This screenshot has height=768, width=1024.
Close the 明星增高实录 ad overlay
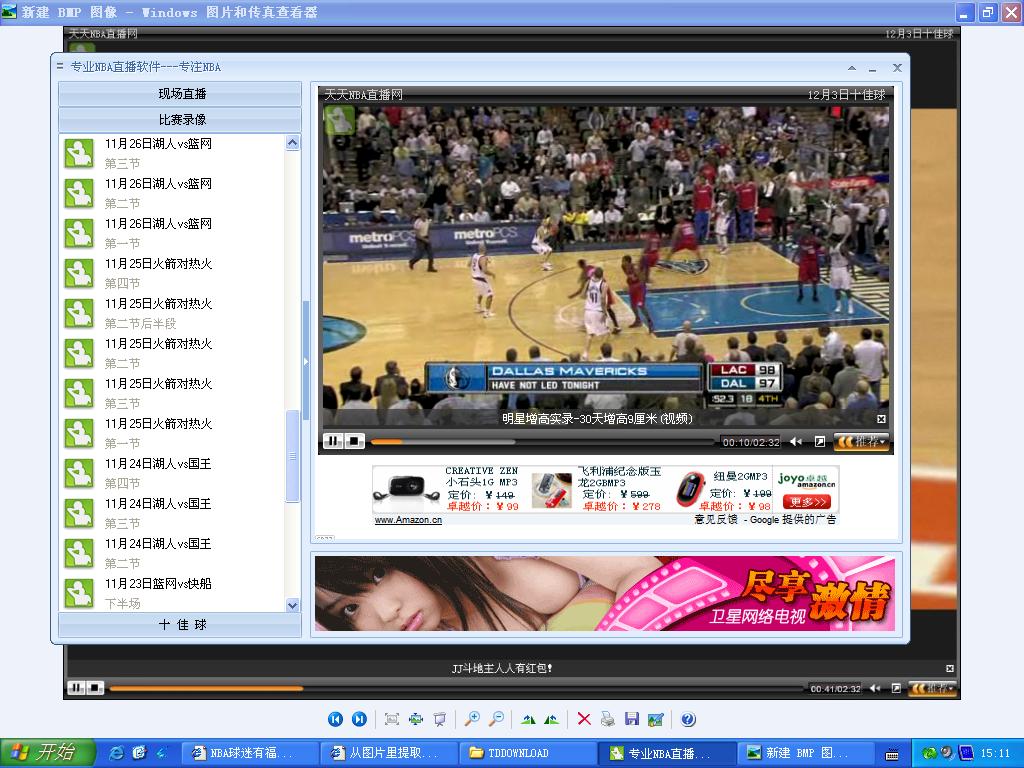click(881, 419)
